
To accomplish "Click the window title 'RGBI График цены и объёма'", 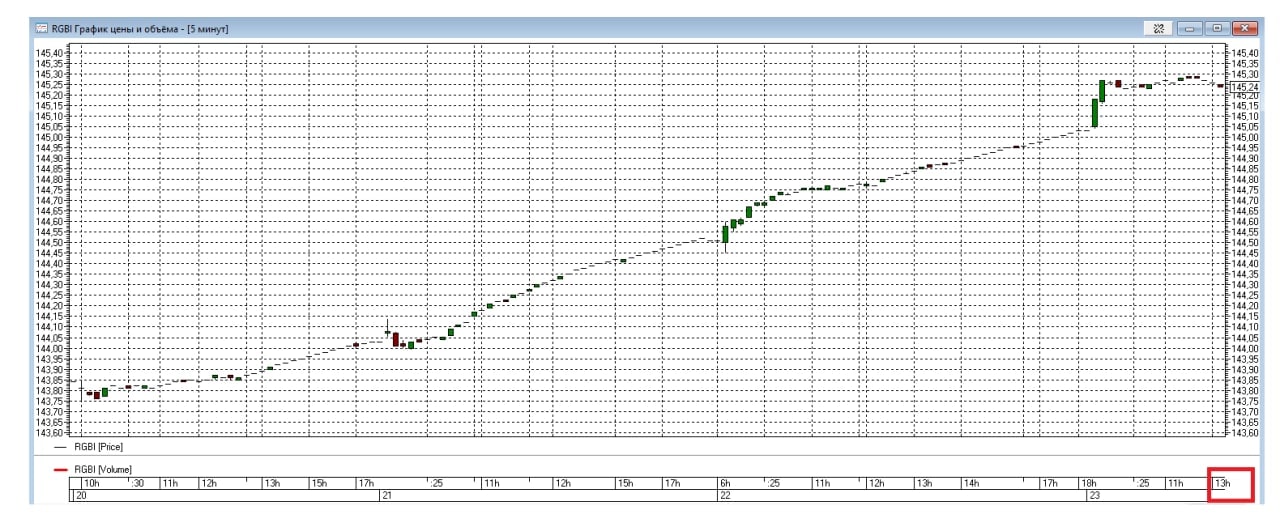I will [x=115, y=29].
